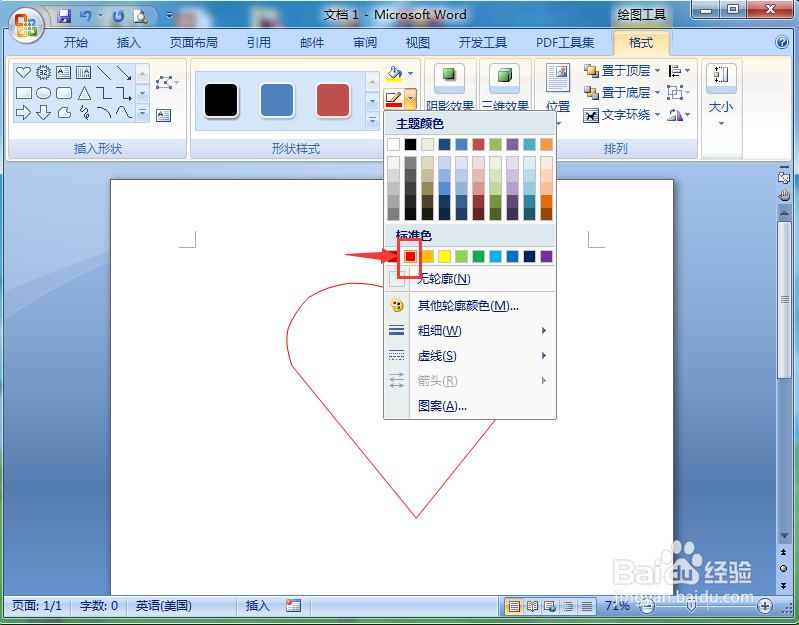
Task: Open 置于底层 dropdown arrow
Action: click(x=657, y=92)
